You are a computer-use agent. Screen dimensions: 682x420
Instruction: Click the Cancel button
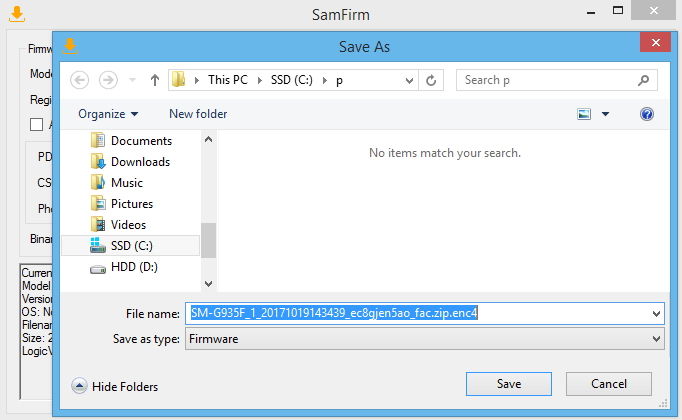pyautogui.click(x=609, y=384)
